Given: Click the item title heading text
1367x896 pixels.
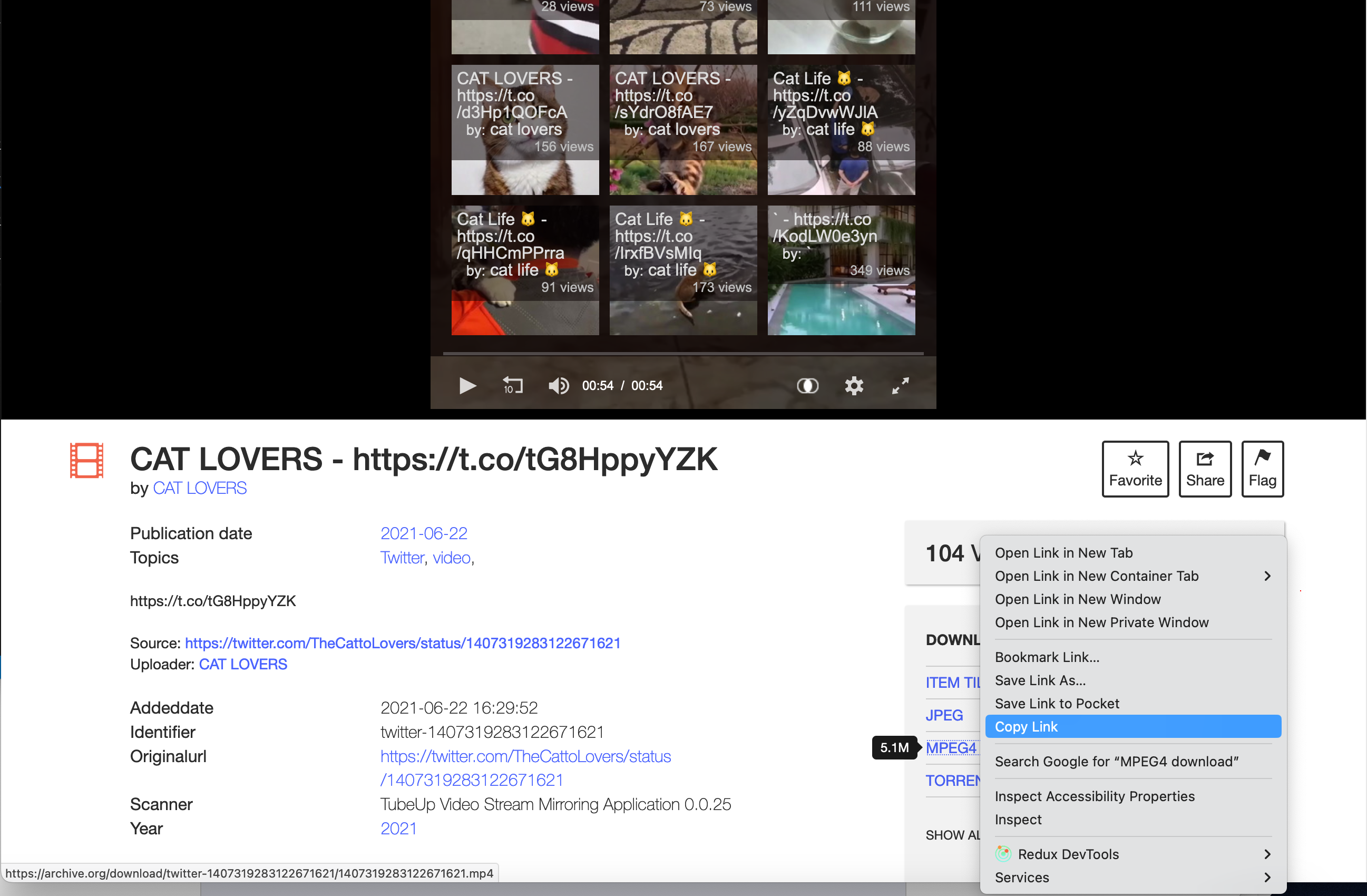Looking at the screenshot, I should 424,459.
